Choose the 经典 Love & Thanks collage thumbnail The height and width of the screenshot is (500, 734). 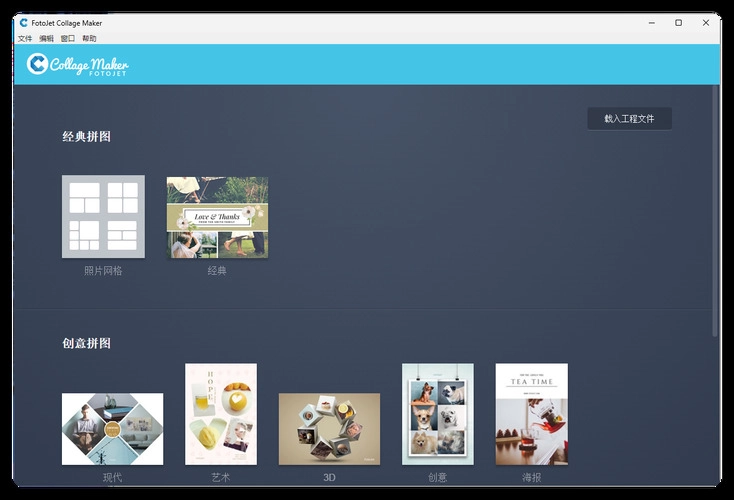[x=217, y=217]
